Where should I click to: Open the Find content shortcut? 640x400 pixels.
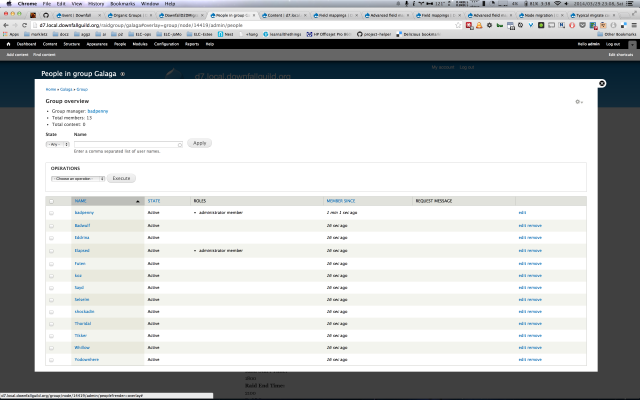pyautogui.click(x=44, y=55)
